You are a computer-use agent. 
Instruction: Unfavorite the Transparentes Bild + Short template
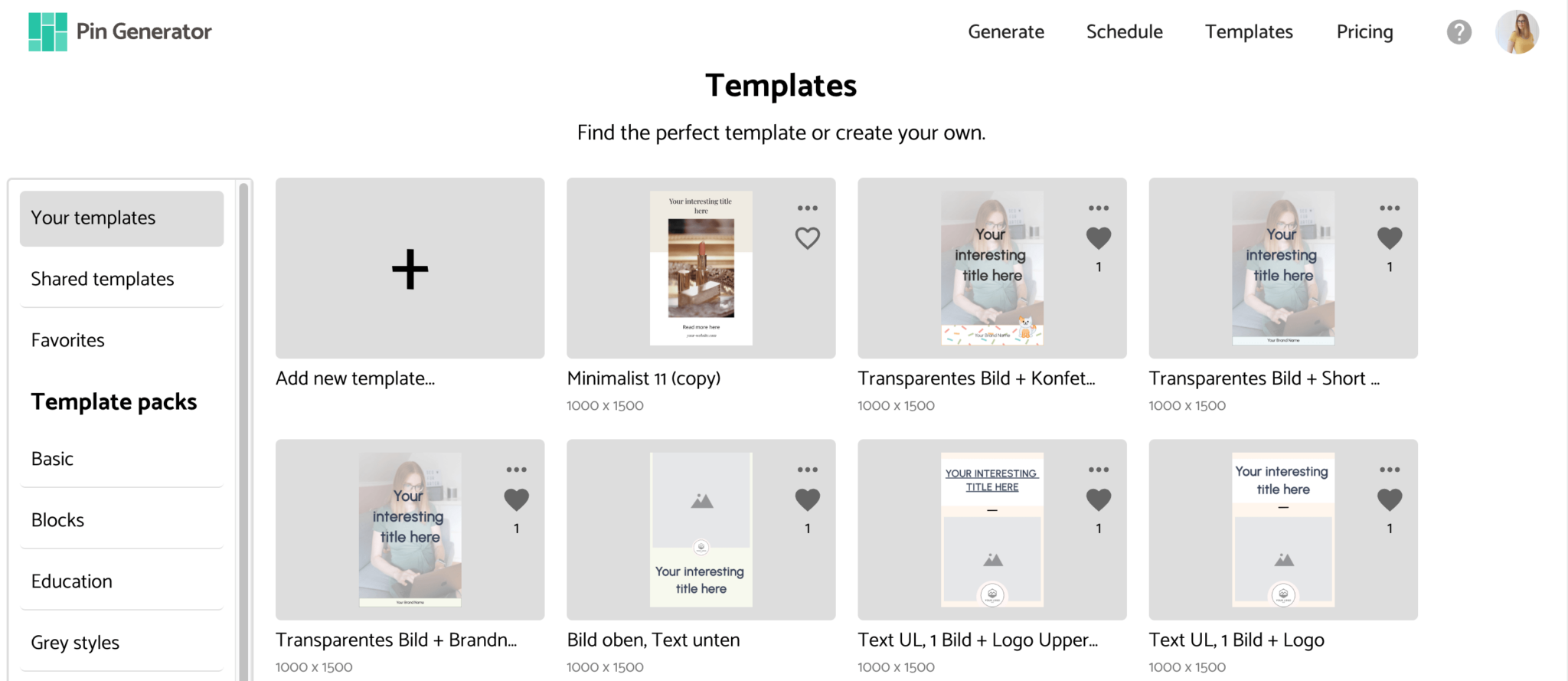click(1390, 238)
